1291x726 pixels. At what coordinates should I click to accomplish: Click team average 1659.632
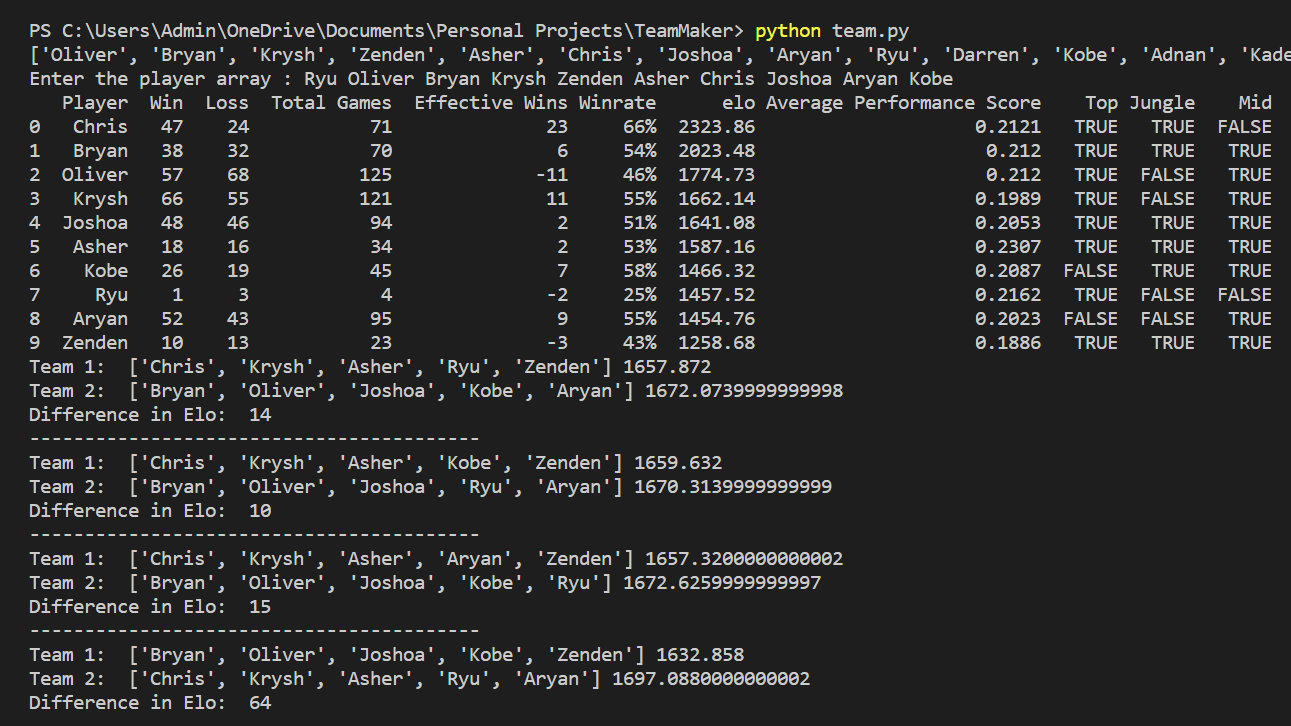tap(678, 463)
